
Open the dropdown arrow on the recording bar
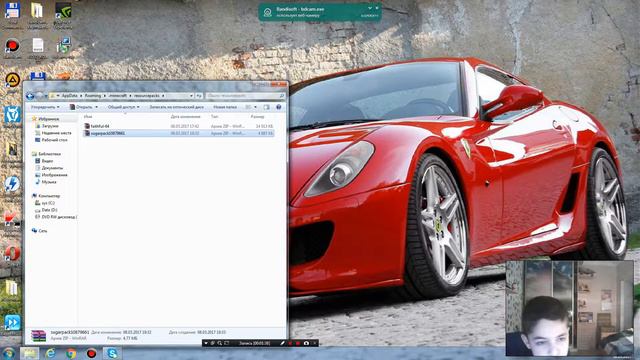click(x=206, y=343)
